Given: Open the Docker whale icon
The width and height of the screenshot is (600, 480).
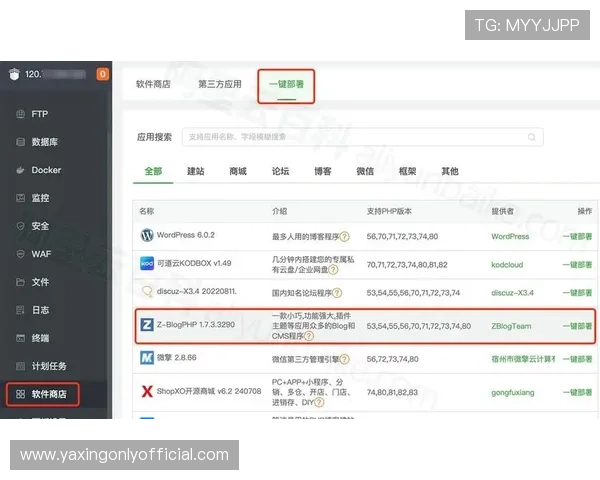Looking at the screenshot, I should (x=21, y=170).
